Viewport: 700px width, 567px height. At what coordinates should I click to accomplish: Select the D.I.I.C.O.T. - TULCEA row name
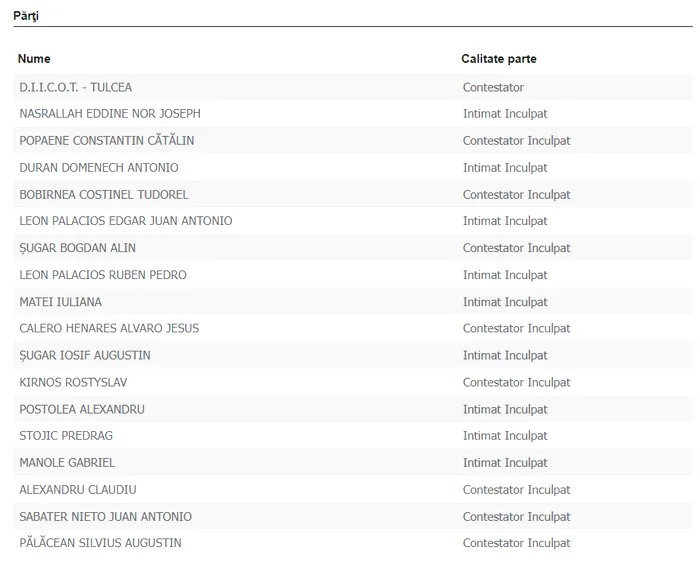pyautogui.click(x=75, y=88)
